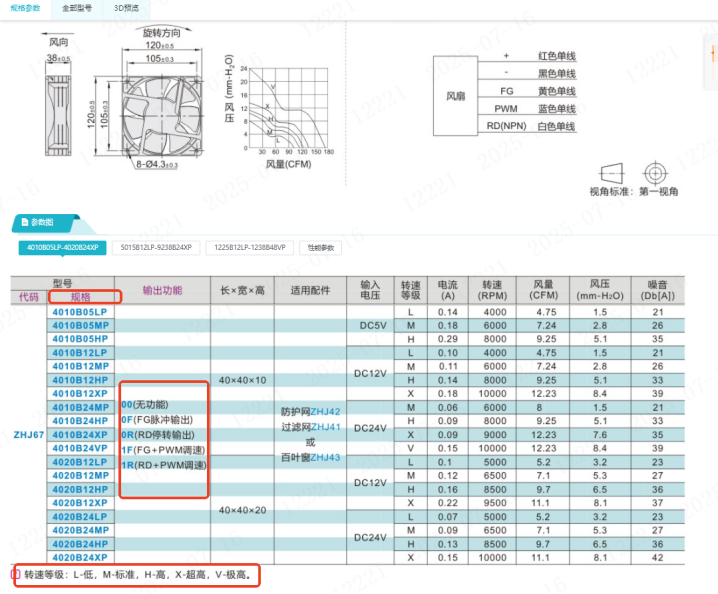The image size is (718, 594).
Task: Open the 性能参数 tab
Action: point(322,247)
